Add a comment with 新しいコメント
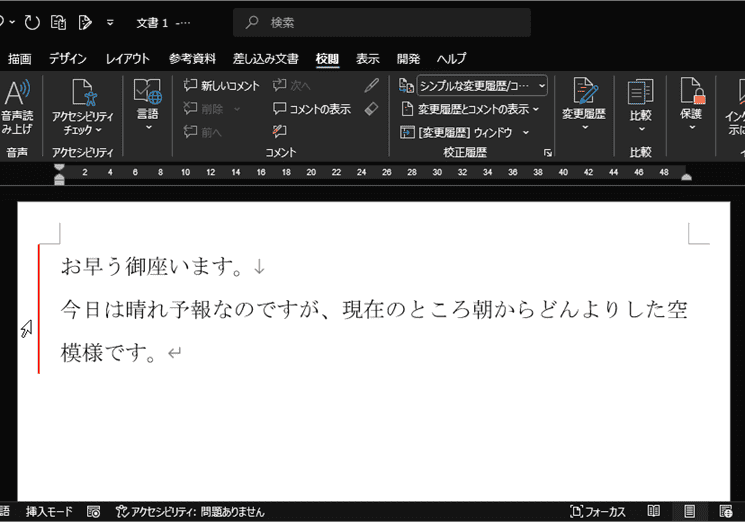 pyautogui.click(x=222, y=86)
